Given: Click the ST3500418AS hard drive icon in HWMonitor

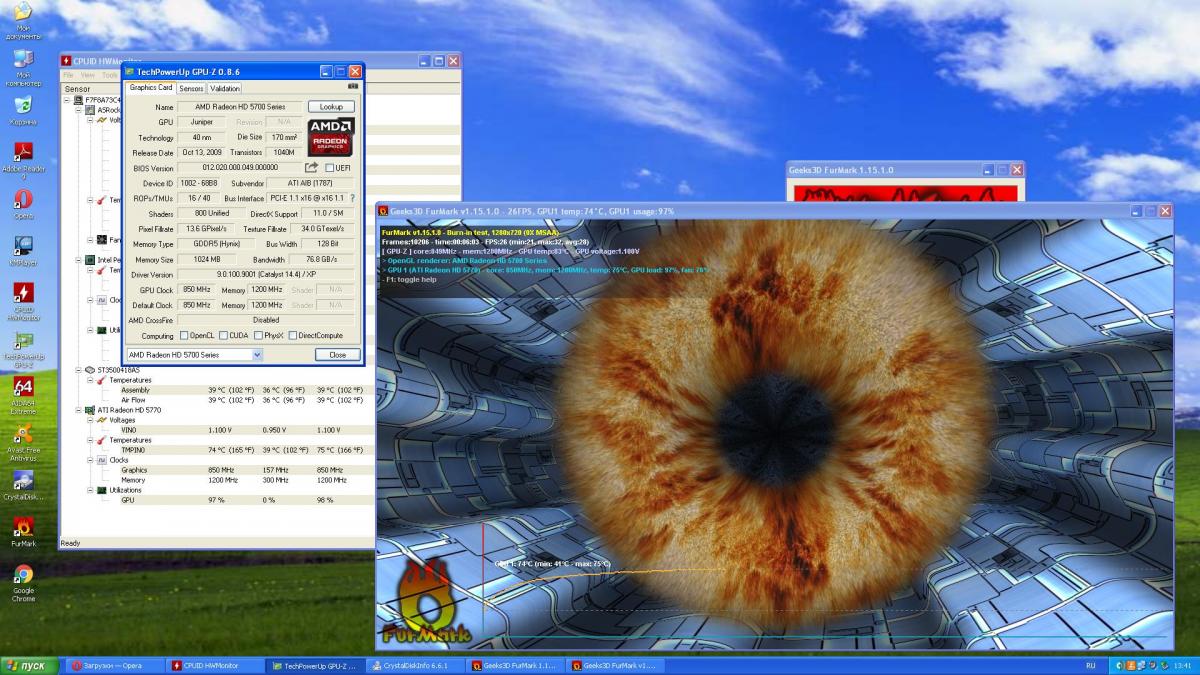Looking at the screenshot, I should [x=89, y=370].
